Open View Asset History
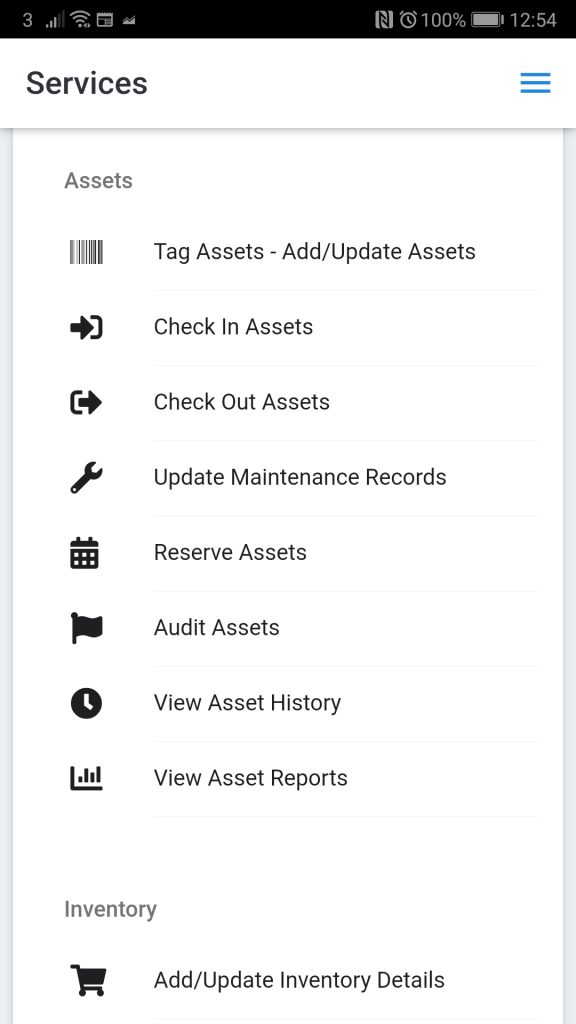This screenshot has width=576, height=1024. click(x=248, y=703)
